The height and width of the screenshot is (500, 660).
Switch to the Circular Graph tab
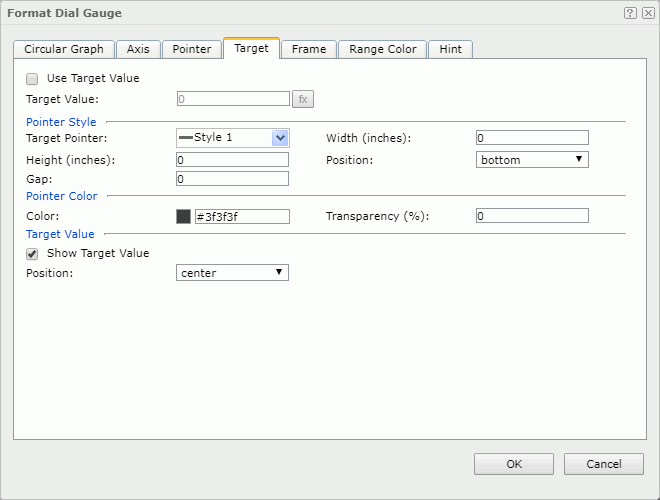(x=64, y=49)
